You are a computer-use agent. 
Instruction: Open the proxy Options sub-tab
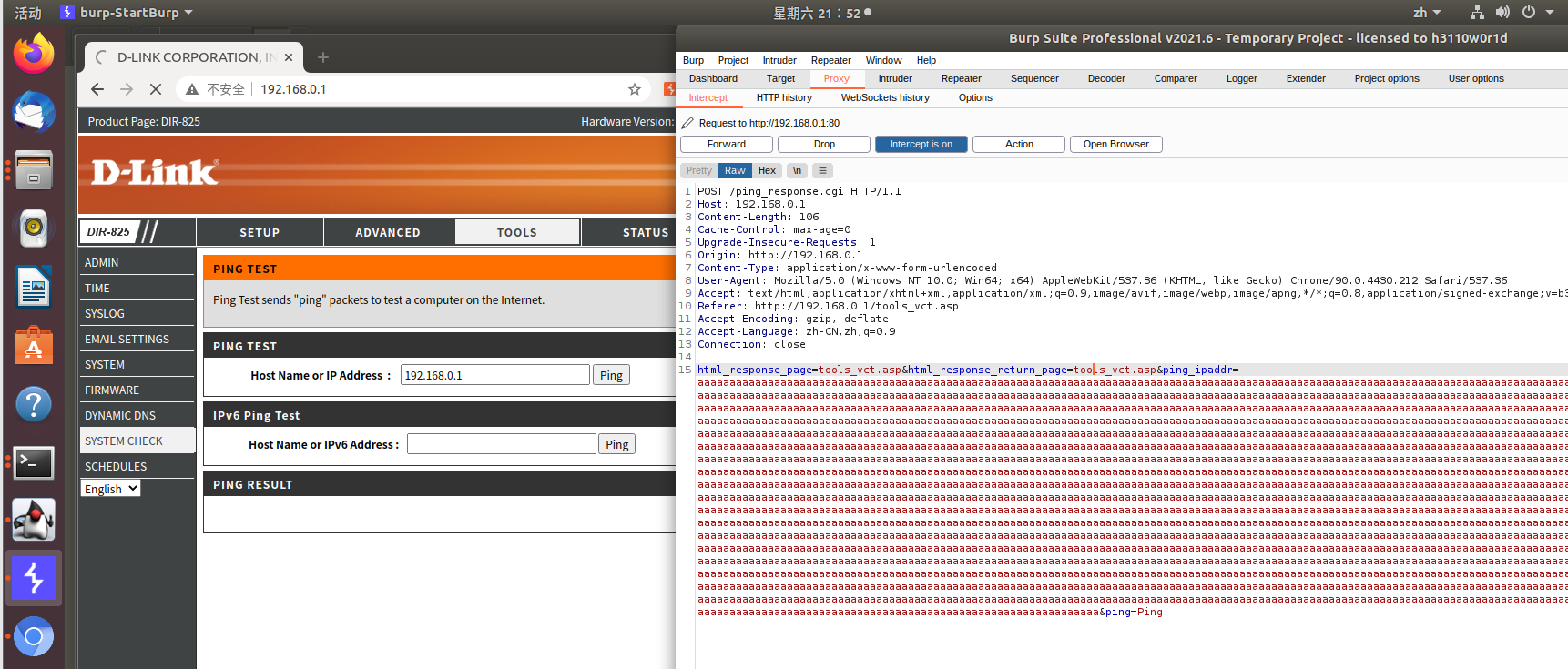975,97
